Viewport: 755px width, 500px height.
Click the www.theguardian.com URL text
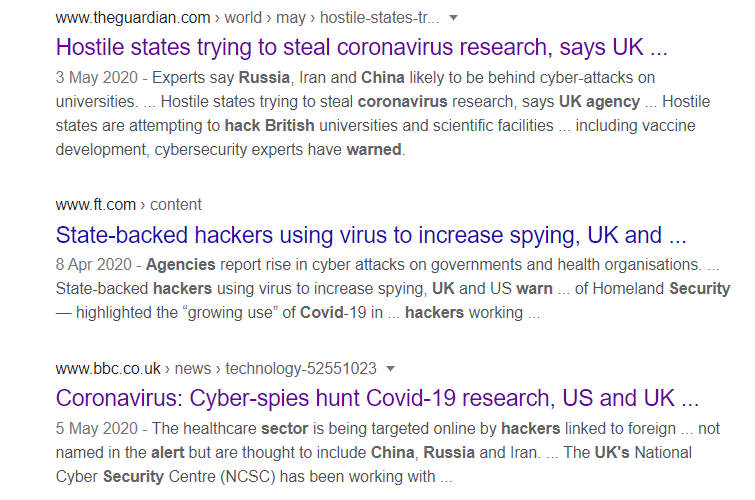point(133,18)
